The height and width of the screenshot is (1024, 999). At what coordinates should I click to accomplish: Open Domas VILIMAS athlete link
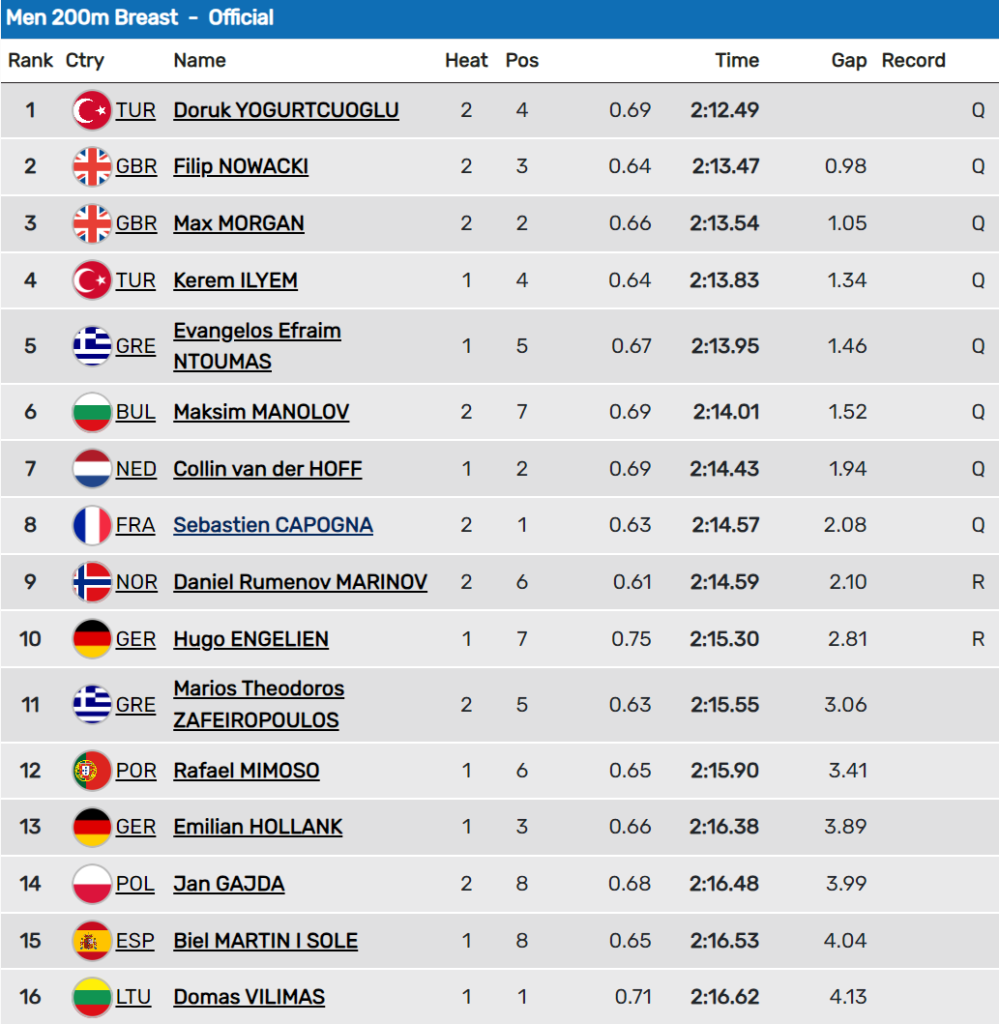point(249,997)
